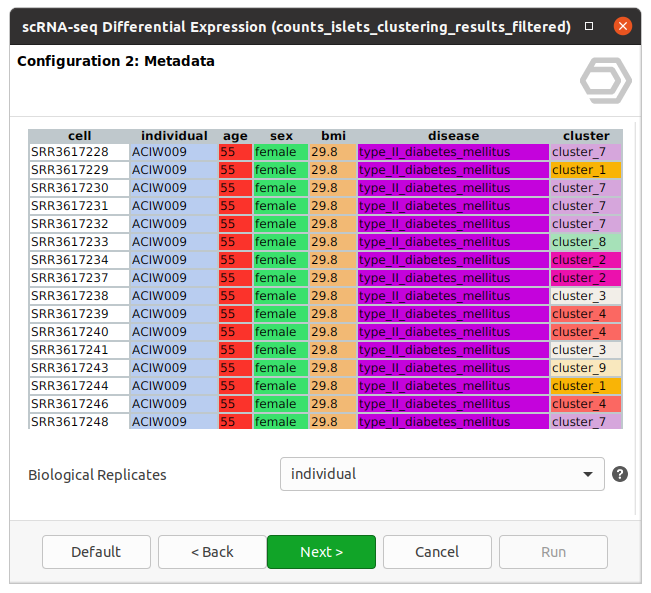The image size is (651, 593).
Task: Click cluster_3 in row SRR3617241
Action: coord(586,350)
